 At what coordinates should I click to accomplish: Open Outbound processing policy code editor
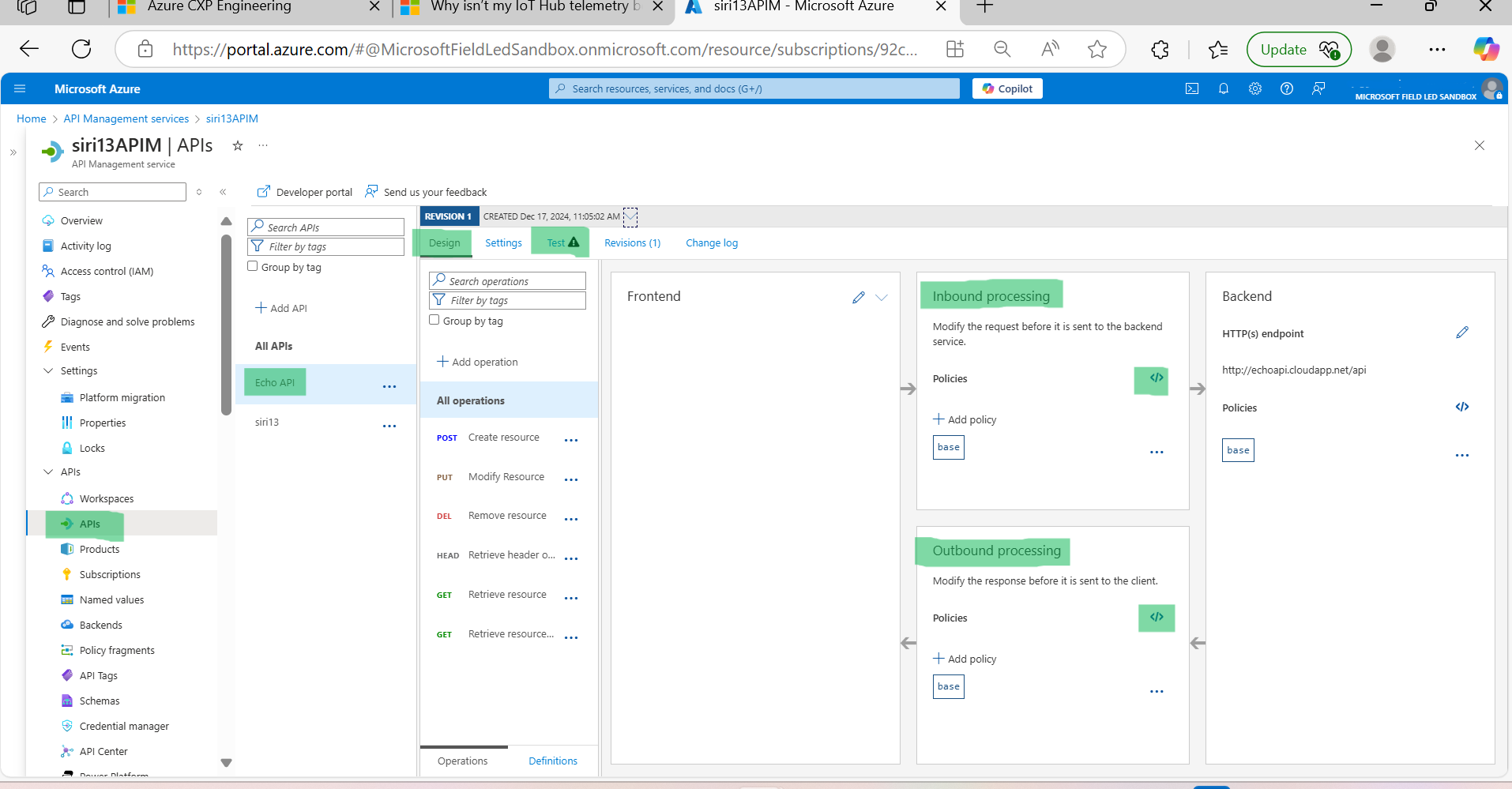[x=1157, y=618]
